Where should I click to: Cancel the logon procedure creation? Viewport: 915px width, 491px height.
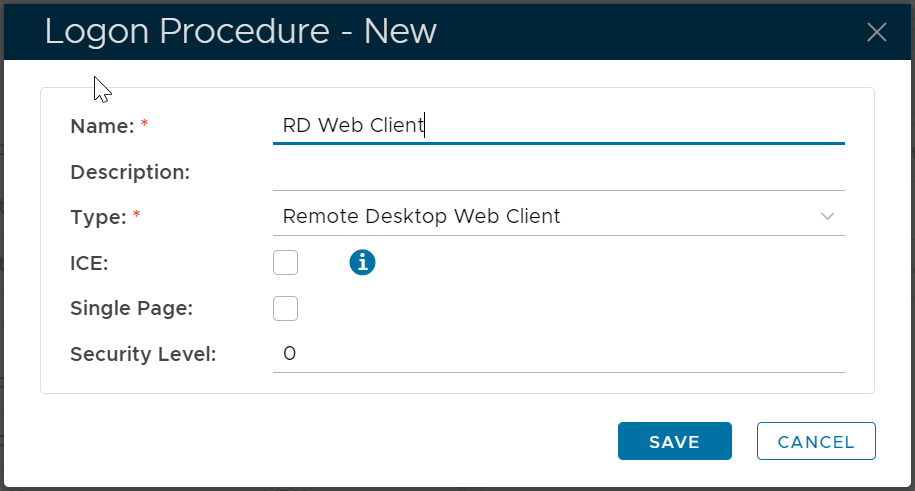816,441
